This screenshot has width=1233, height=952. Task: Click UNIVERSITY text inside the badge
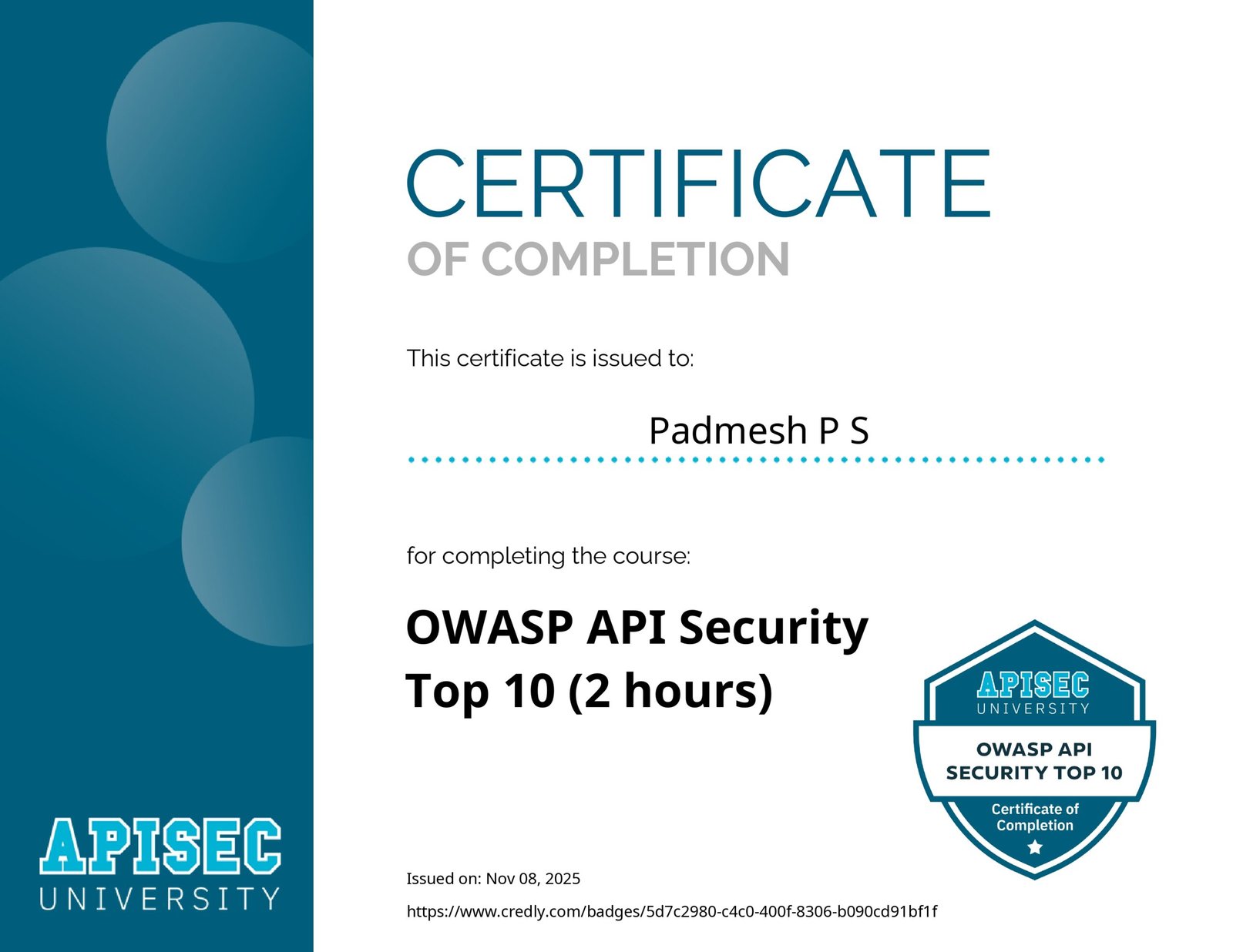1033,709
